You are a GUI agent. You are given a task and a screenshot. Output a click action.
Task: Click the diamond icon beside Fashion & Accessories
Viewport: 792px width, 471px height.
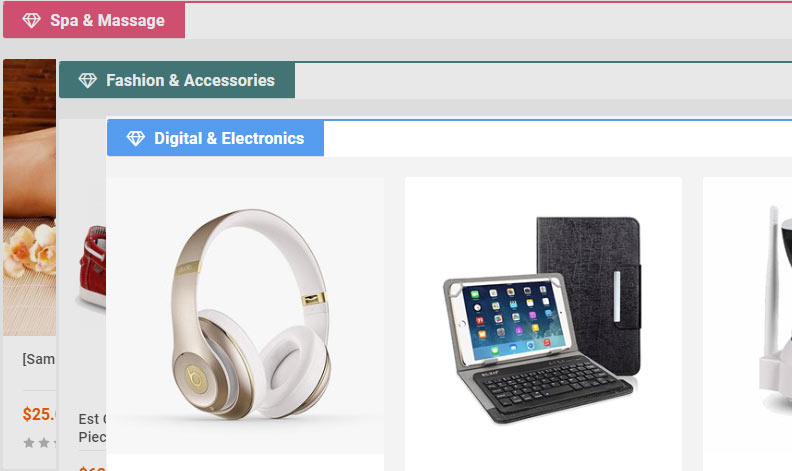click(87, 80)
